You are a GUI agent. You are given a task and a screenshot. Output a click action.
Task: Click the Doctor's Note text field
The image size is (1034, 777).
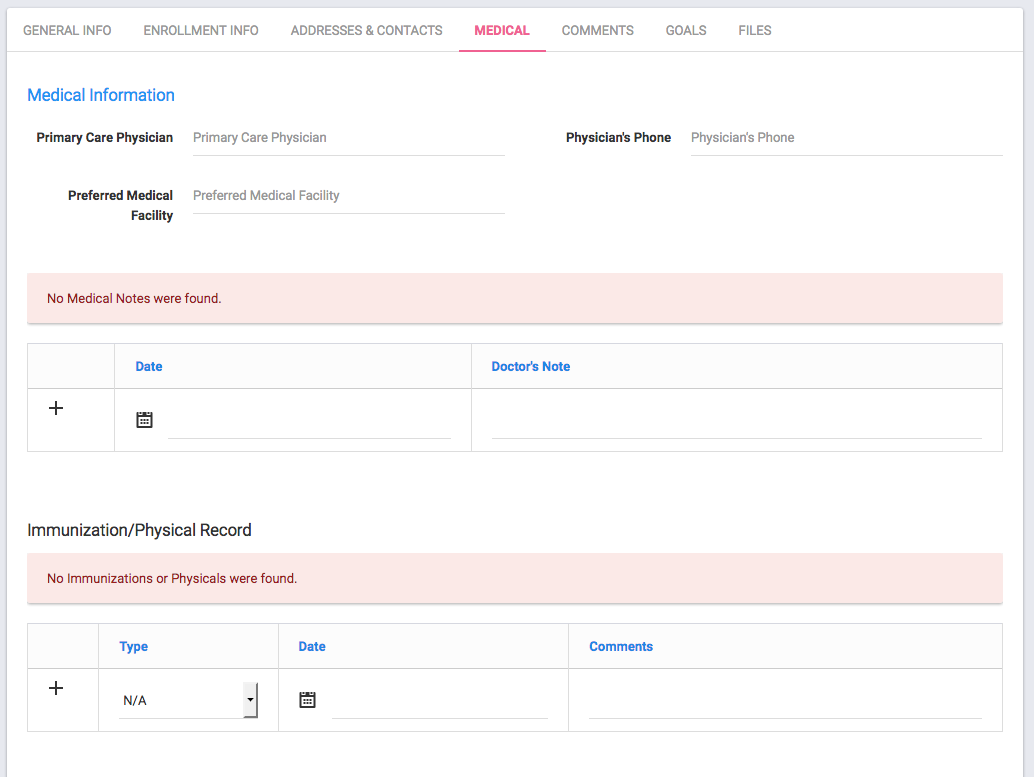point(736,424)
